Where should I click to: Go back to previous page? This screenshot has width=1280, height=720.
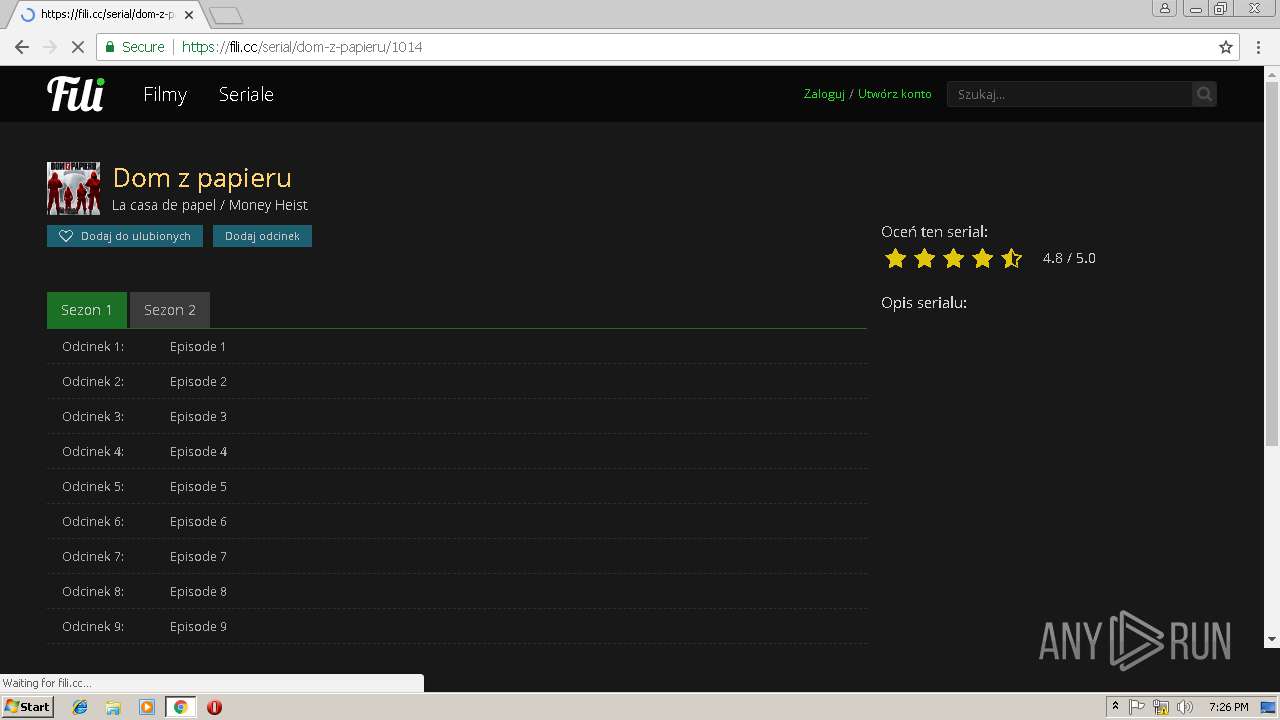(x=21, y=47)
